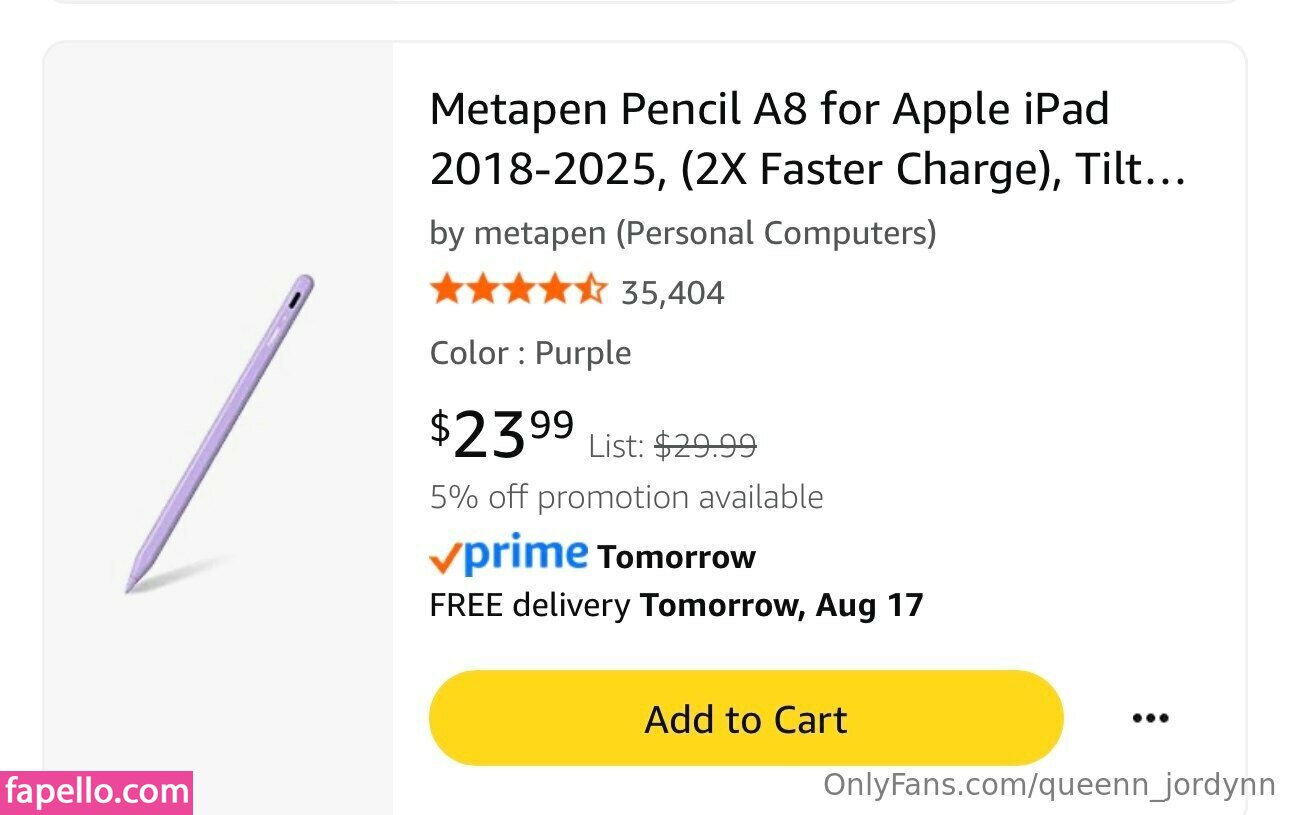The width and height of the screenshot is (1290, 815).
Task: Click the orange Prime checkmark
Action: tap(445, 559)
